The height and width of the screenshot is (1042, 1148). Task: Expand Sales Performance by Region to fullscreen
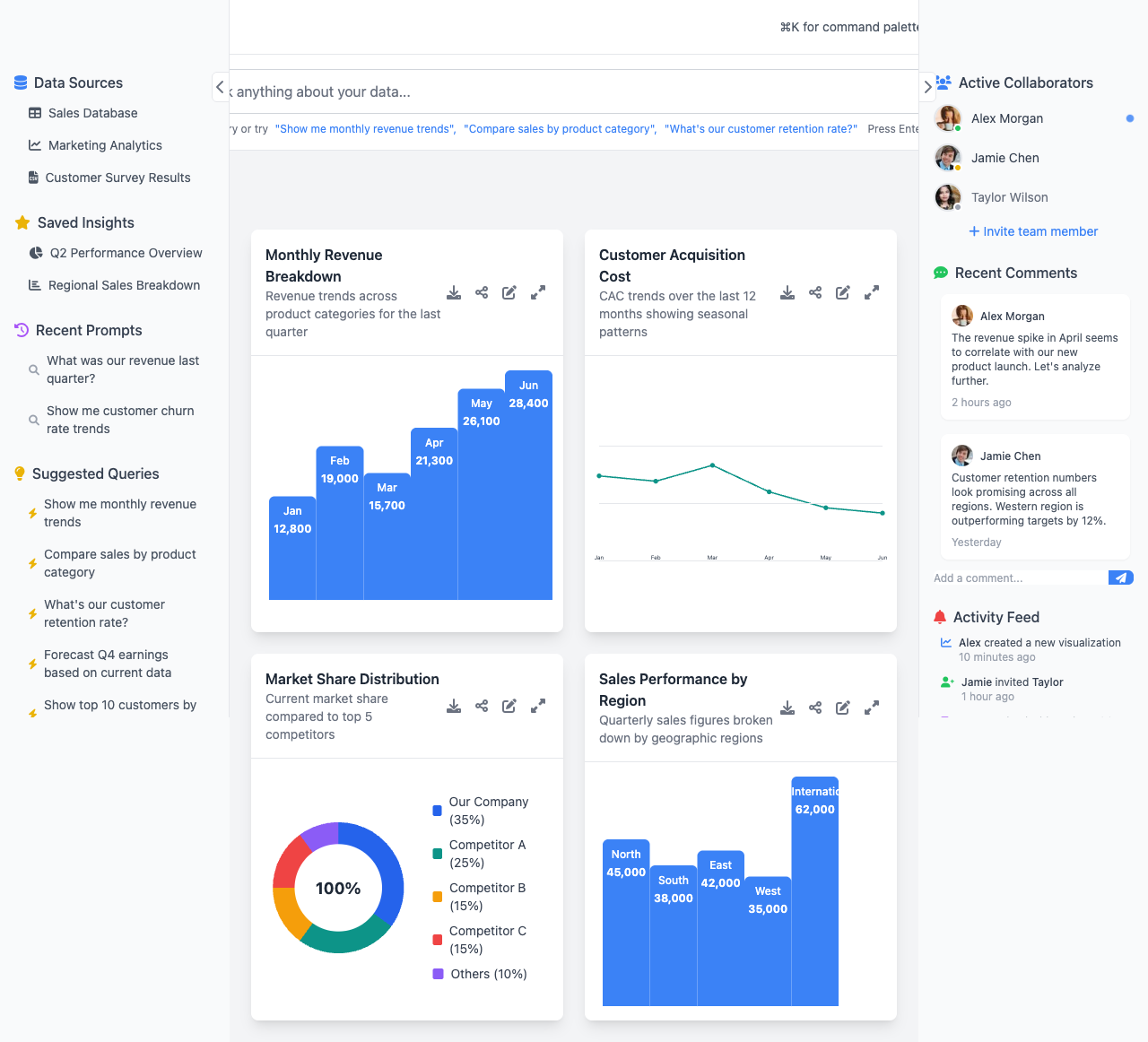tap(871, 707)
